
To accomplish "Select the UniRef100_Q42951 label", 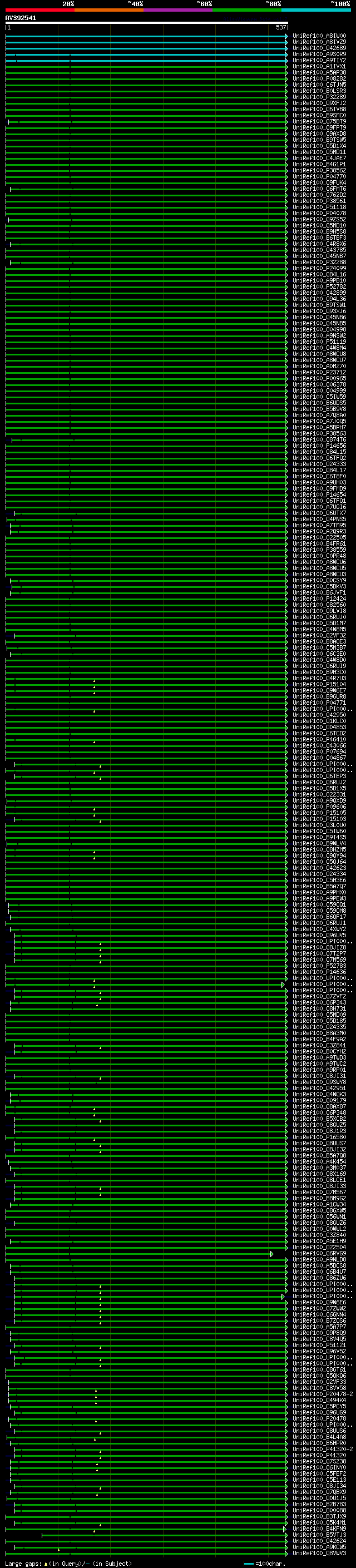I will coord(319,1089).
